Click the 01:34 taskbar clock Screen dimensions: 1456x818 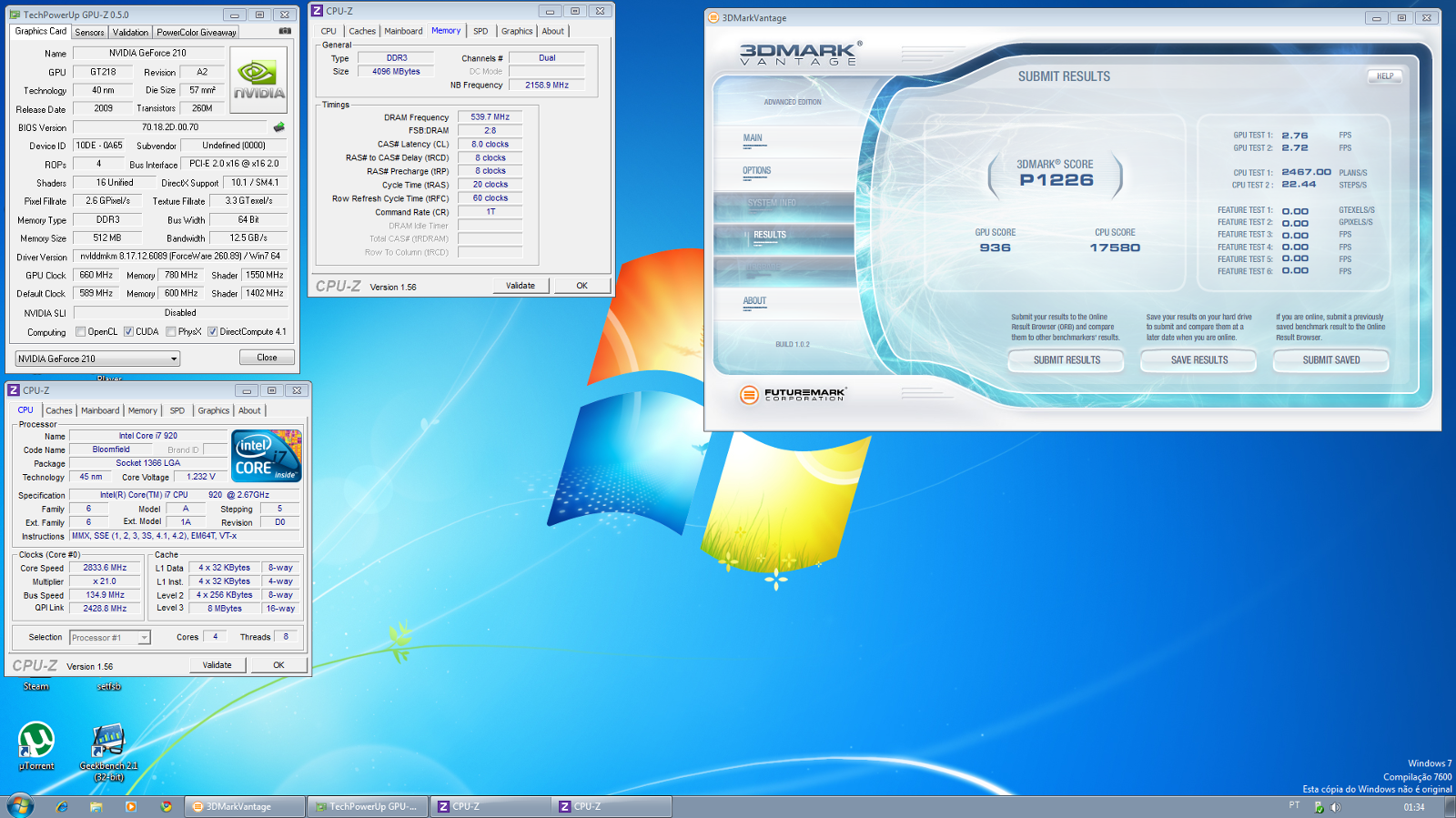click(x=1414, y=807)
